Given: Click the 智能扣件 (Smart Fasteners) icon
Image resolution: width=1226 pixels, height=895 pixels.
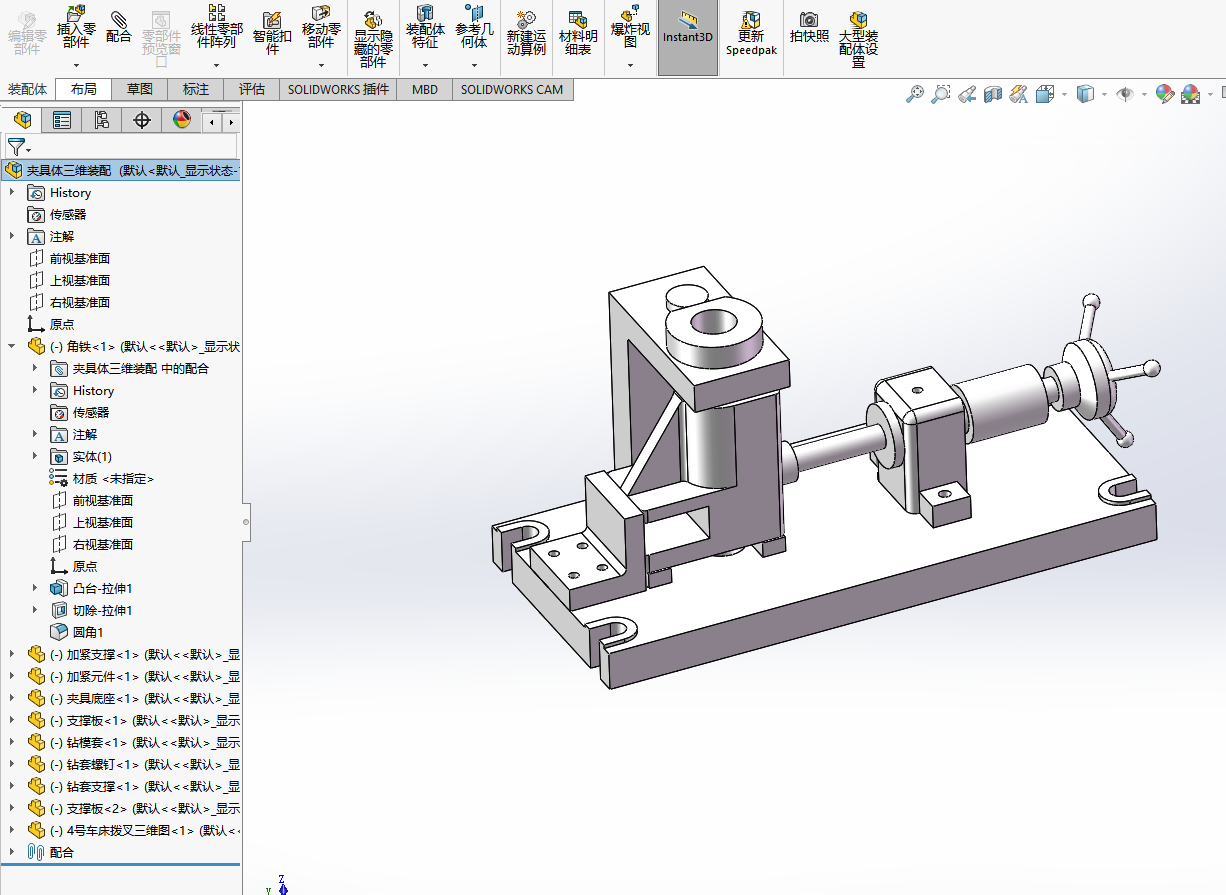Looking at the screenshot, I should pos(271,32).
